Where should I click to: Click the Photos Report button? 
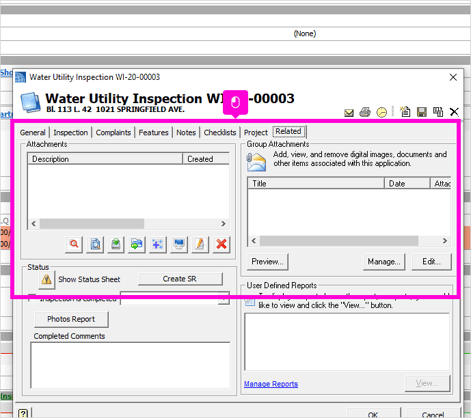(x=71, y=319)
